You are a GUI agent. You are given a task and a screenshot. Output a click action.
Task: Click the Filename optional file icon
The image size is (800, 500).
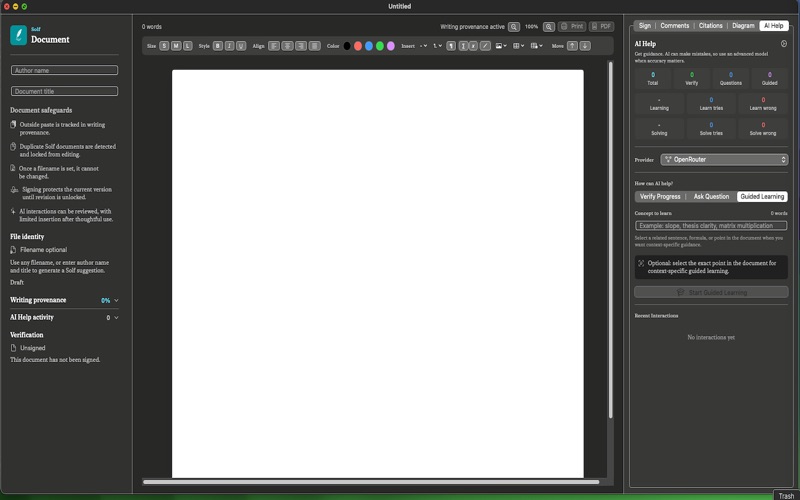pyautogui.click(x=13, y=250)
